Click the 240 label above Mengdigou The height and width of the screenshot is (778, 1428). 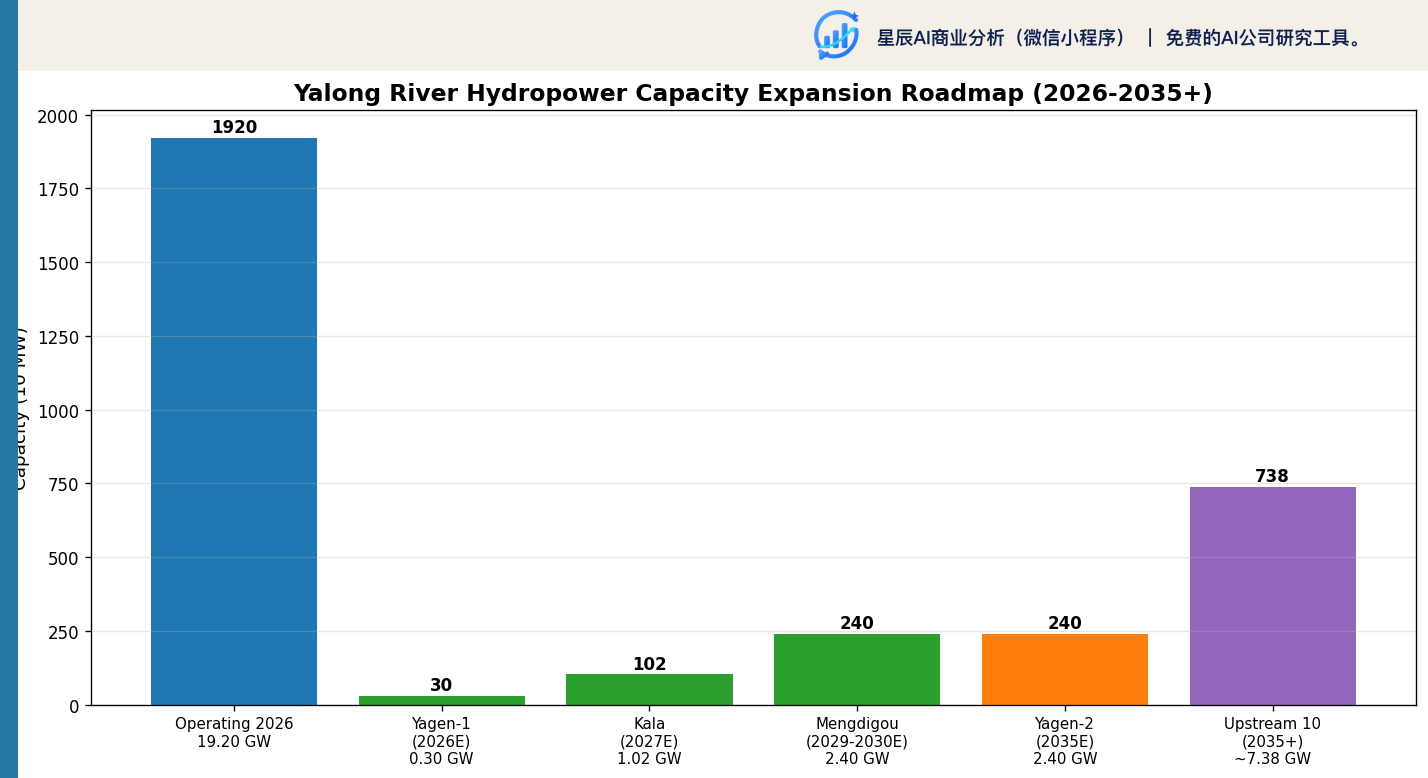[857, 624]
